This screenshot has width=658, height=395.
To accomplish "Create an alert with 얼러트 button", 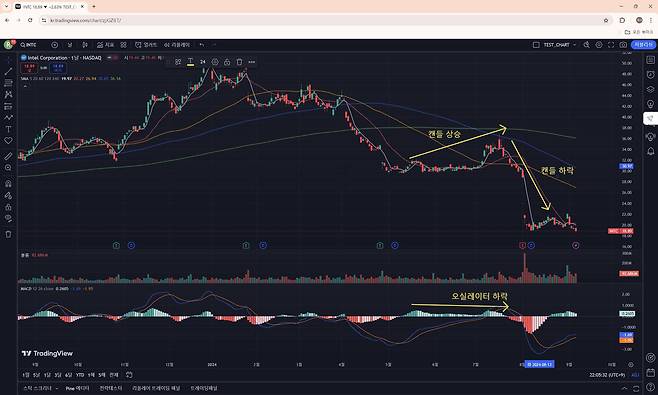I will click(x=146, y=44).
